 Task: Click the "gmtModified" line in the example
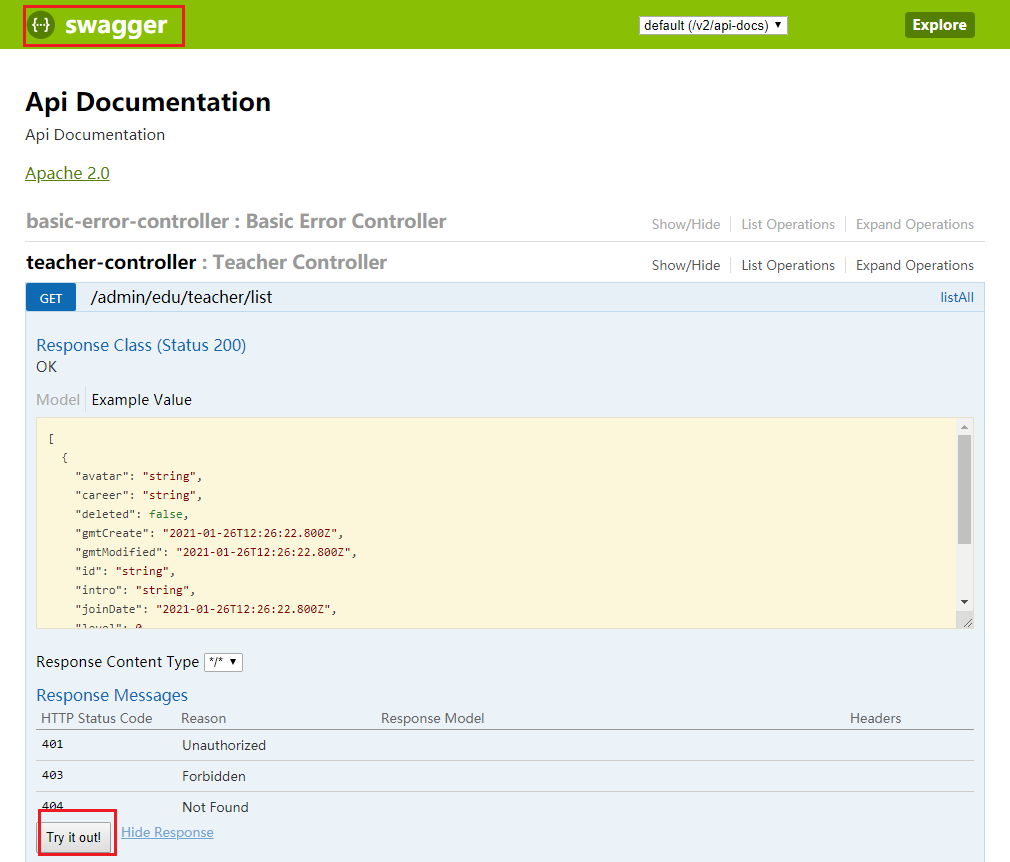[x=216, y=552]
